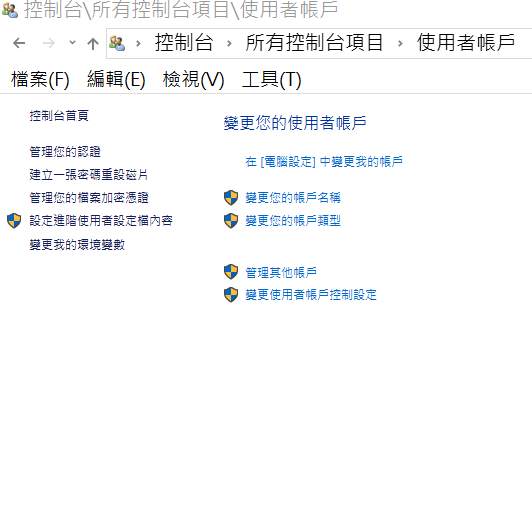Select 所有控制台項目 in the address breadcrumb
Screen dimensions: 532x509
pyautogui.click(x=314, y=43)
